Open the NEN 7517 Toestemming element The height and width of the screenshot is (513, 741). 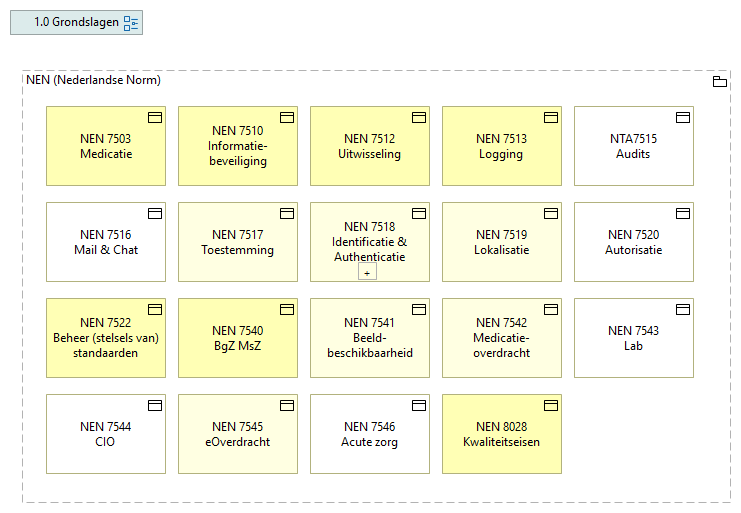click(238, 243)
